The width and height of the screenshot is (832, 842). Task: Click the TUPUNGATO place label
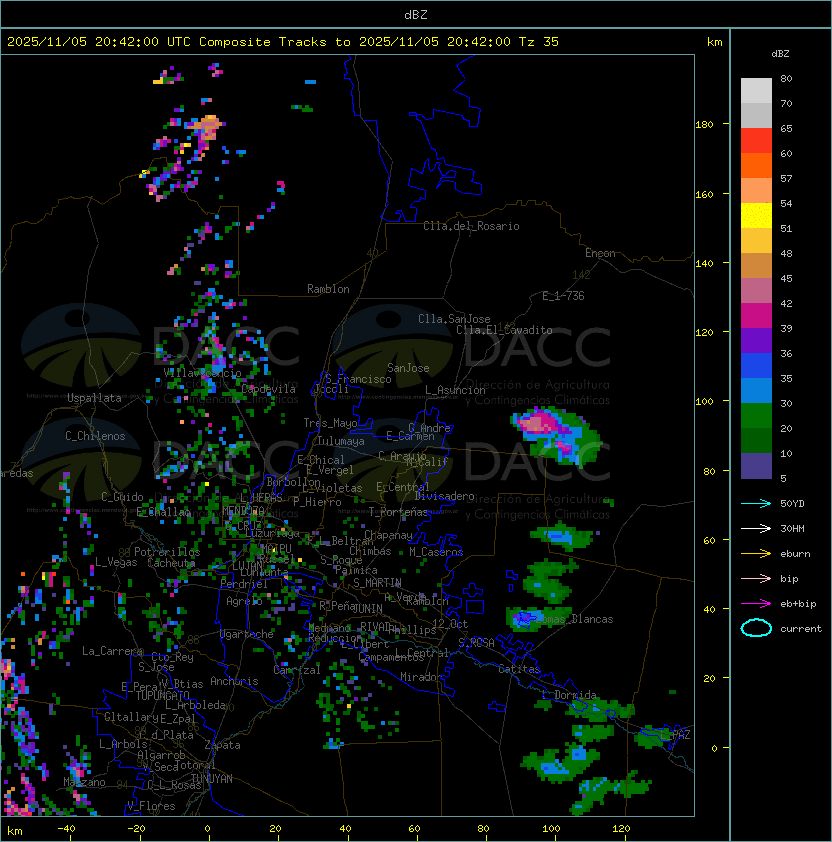[162, 695]
